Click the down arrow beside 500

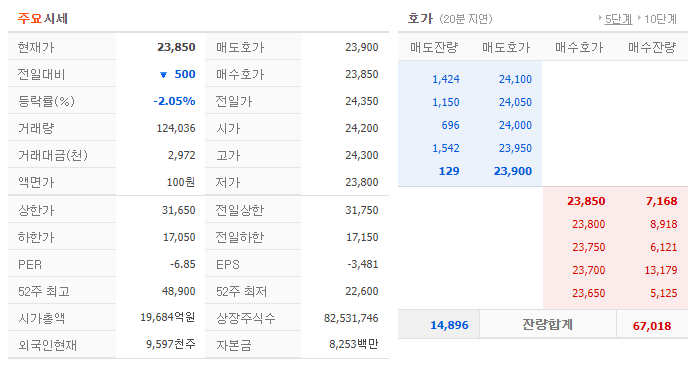163,75
